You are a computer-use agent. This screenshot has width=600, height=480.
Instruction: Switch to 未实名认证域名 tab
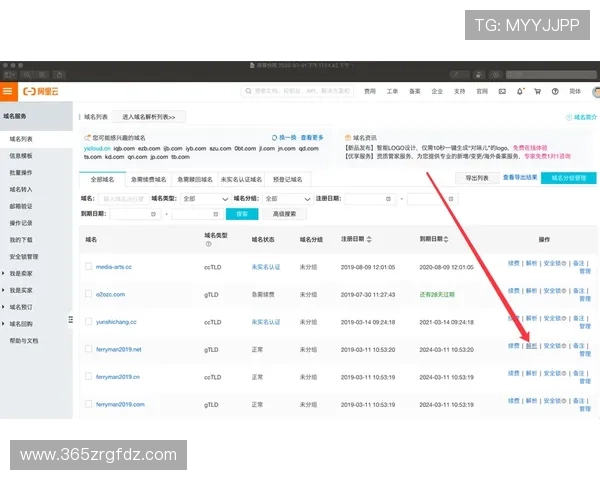241,179
